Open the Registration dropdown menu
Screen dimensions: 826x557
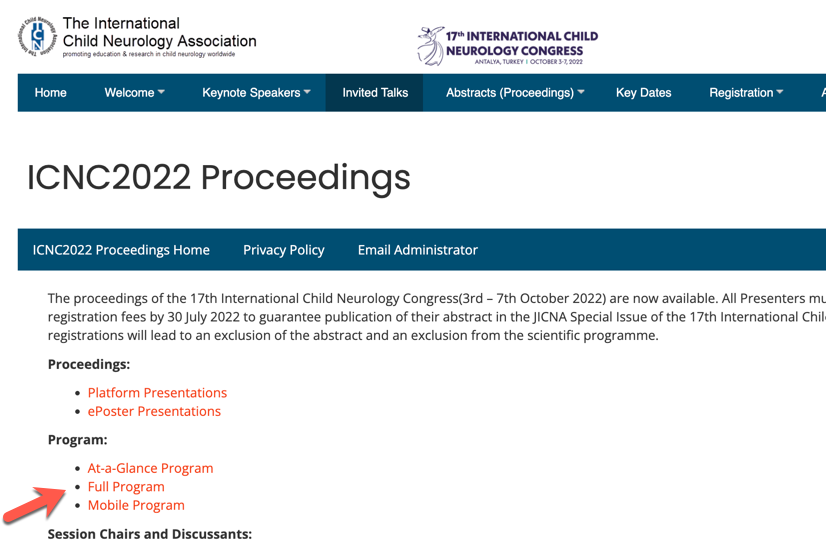pyautogui.click(x=746, y=93)
